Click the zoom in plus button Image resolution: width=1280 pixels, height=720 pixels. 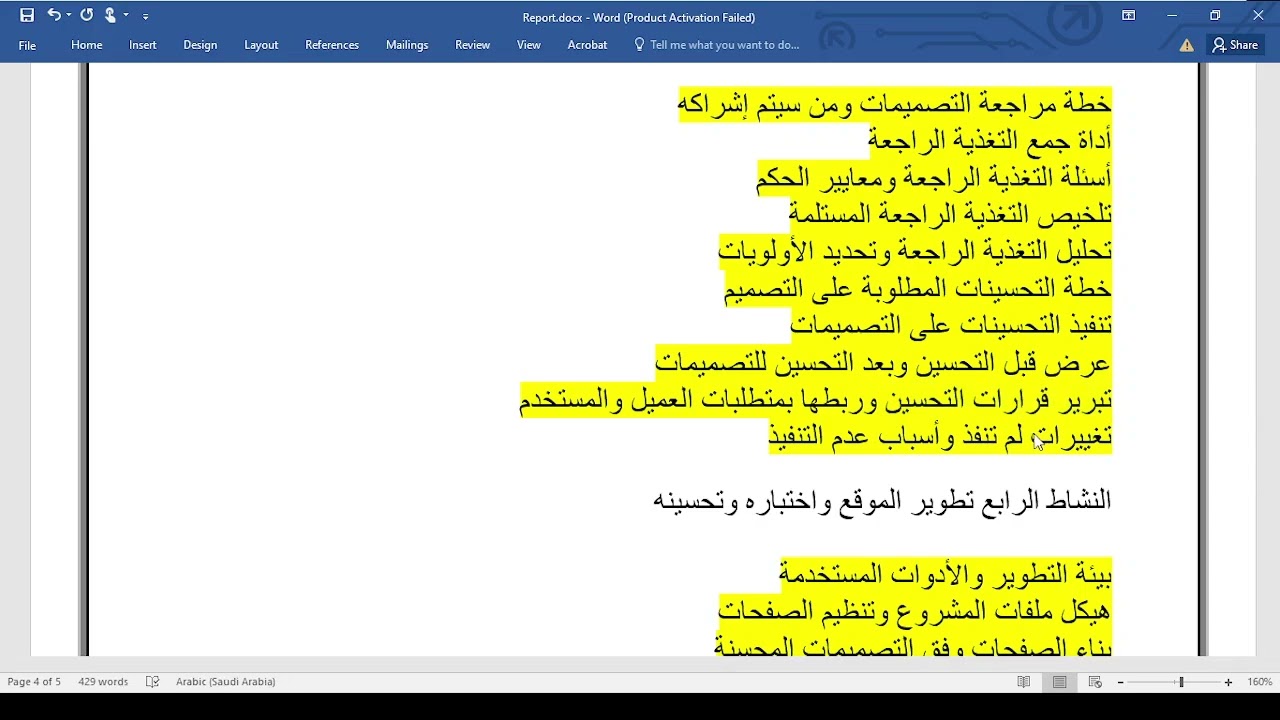[1228, 682]
